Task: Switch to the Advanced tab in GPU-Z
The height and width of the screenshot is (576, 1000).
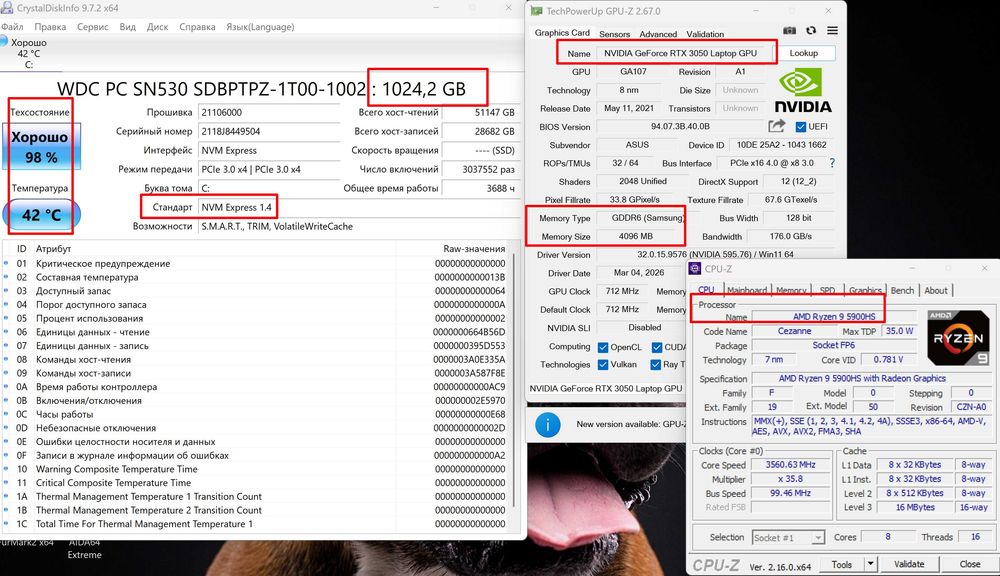Action: click(658, 34)
